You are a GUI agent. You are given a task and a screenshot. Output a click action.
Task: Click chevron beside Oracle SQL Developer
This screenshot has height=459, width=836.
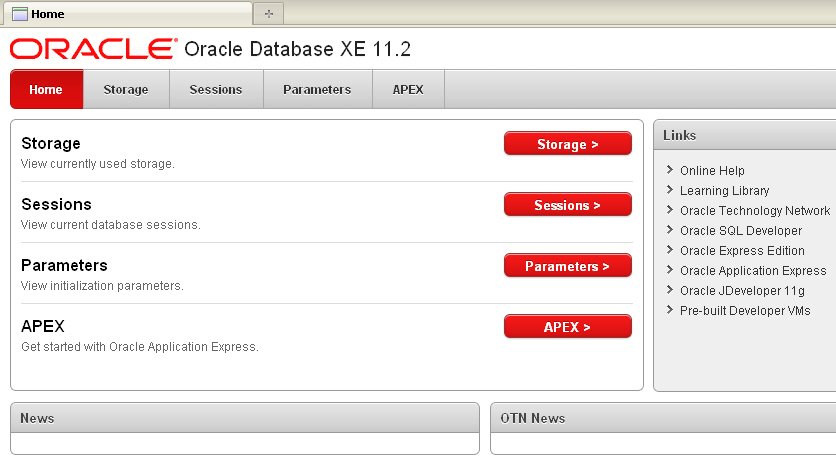click(x=670, y=230)
